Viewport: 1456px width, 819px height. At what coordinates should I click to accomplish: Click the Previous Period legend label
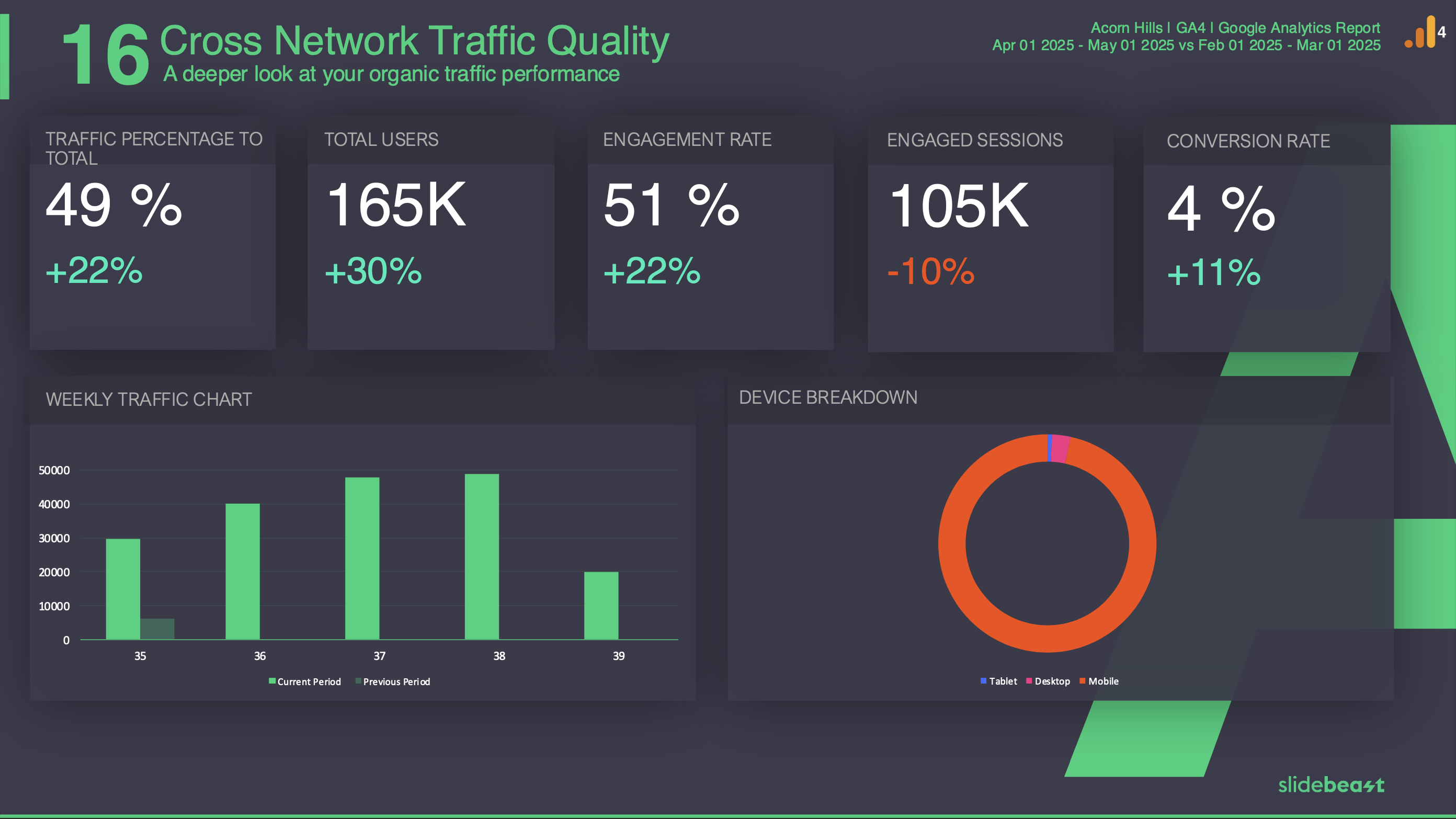pyautogui.click(x=397, y=681)
